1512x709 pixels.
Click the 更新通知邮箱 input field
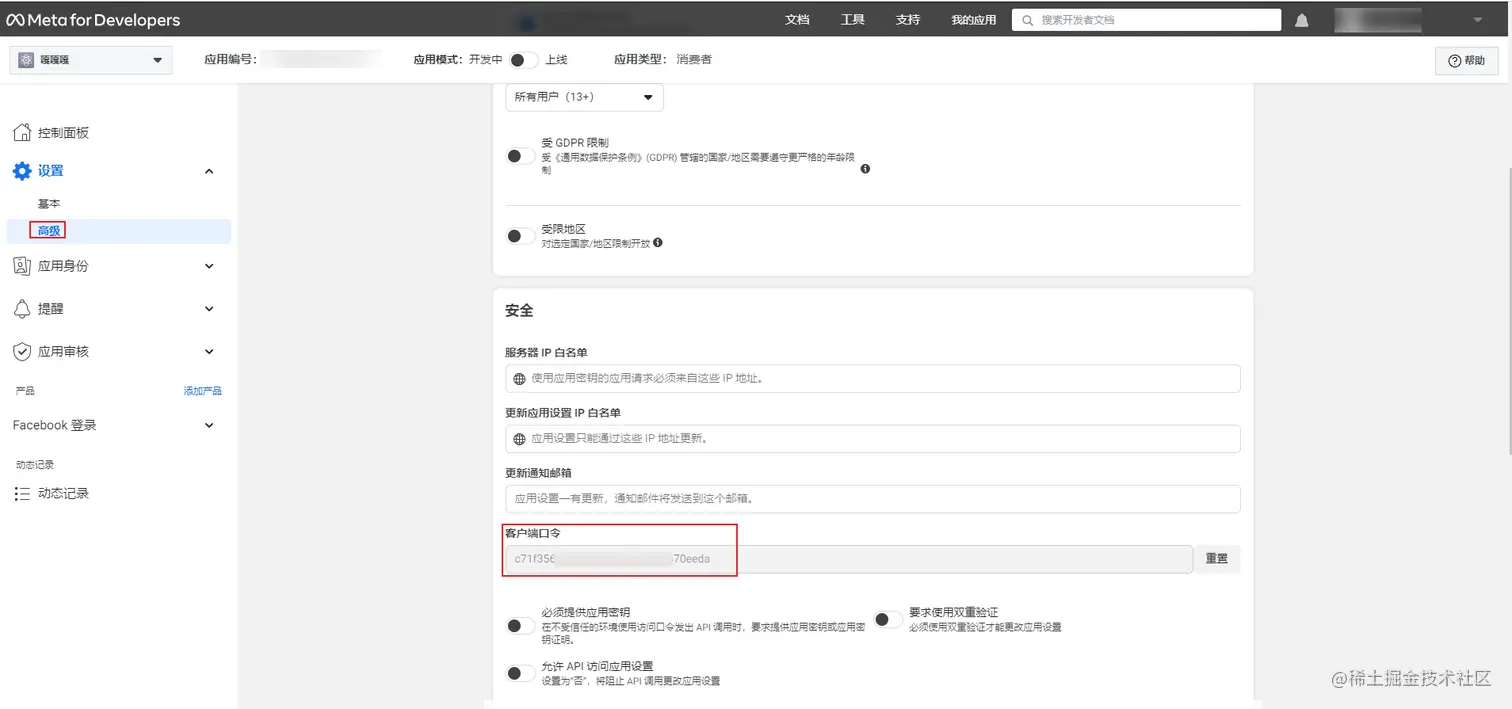pyautogui.click(x=873, y=499)
